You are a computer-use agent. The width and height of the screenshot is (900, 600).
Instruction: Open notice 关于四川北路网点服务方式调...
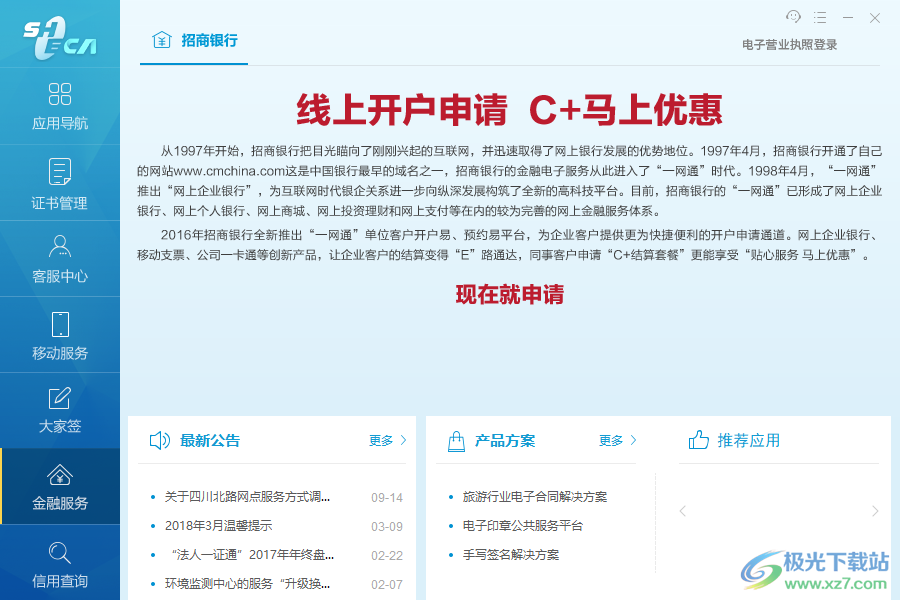[x=247, y=497]
